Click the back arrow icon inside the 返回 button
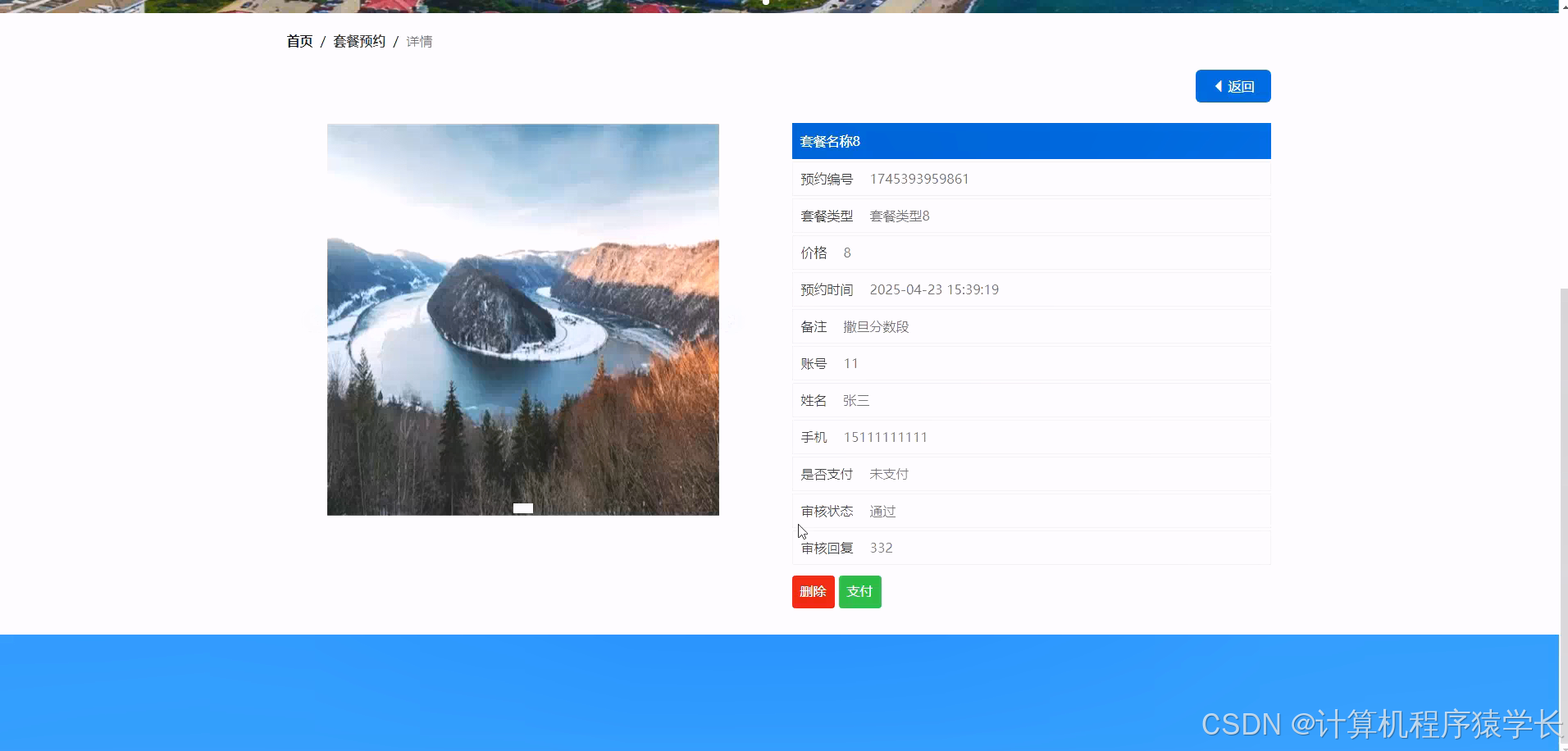The width and height of the screenshot is (1568, 751). tap(1218, 86)
